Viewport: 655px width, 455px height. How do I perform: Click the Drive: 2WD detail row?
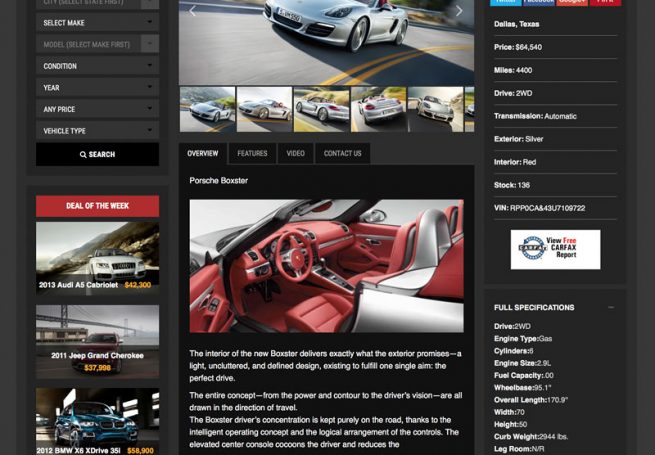[x=513, y=93]
